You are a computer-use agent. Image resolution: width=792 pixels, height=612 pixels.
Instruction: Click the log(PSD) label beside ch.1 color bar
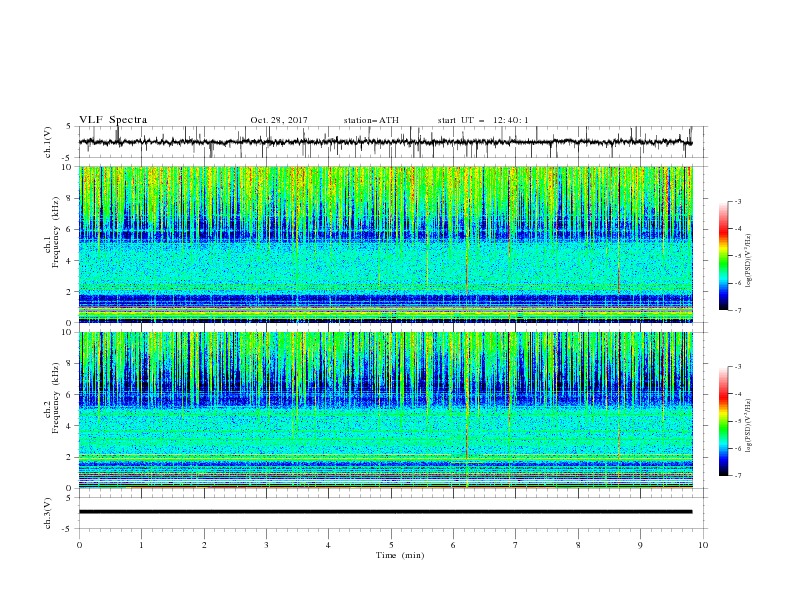coord(748,261)
